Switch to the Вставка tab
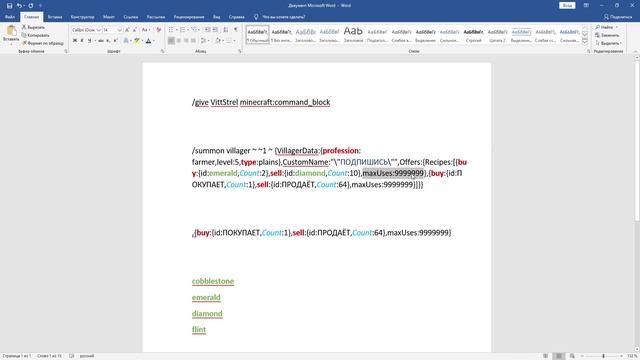Viewport: 640px width, 360px height. click(55, 17)
